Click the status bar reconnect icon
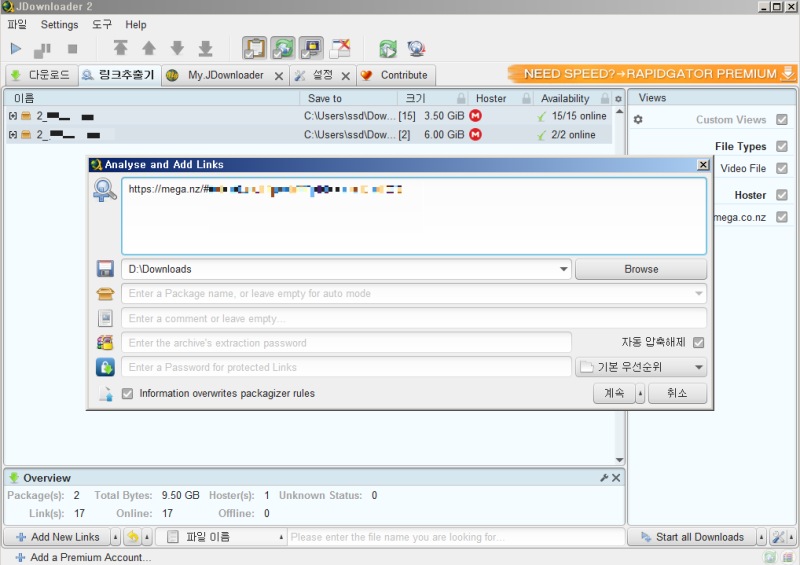This screenshot has height=565, width=800. [770, 557]
